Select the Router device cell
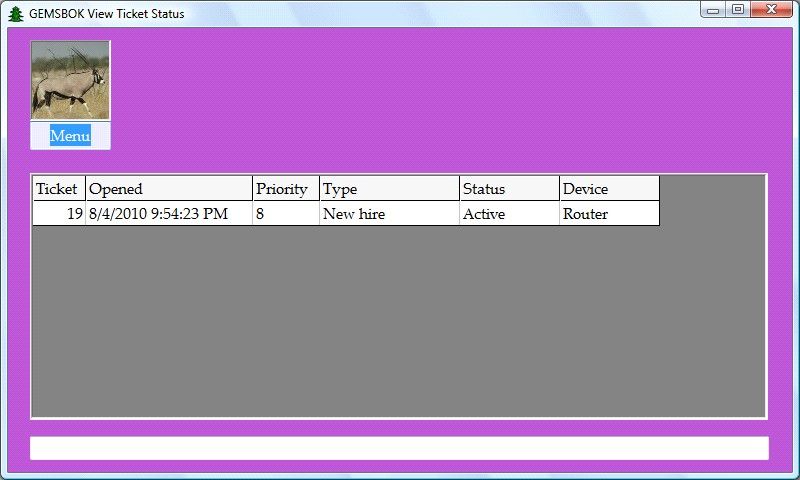The height and width of the screenshot is (480, 800). (x=608, y=214)
